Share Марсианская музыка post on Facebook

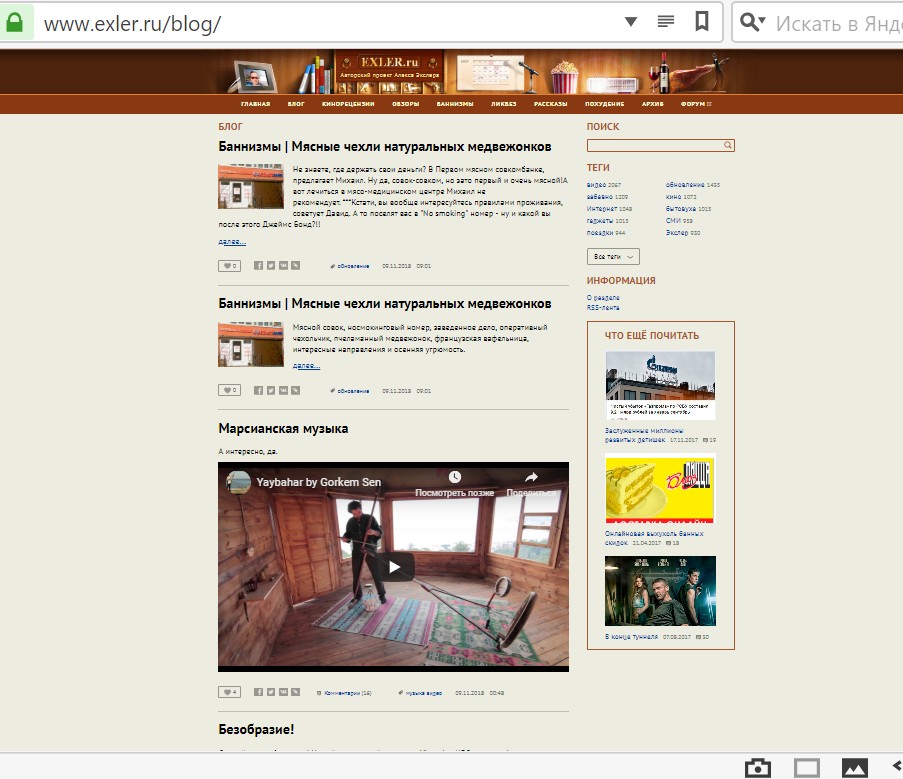coord(258,692)
